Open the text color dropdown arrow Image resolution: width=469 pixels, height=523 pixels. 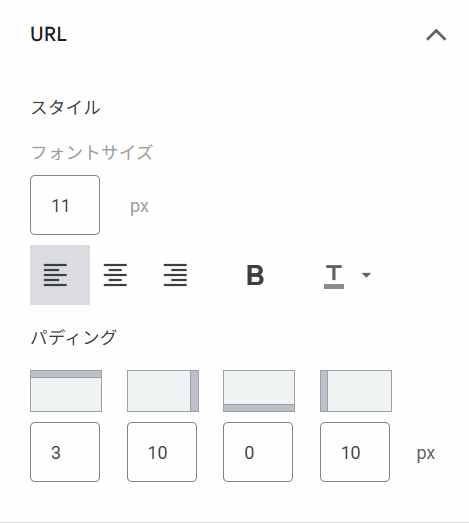click(x=366, y=275)
